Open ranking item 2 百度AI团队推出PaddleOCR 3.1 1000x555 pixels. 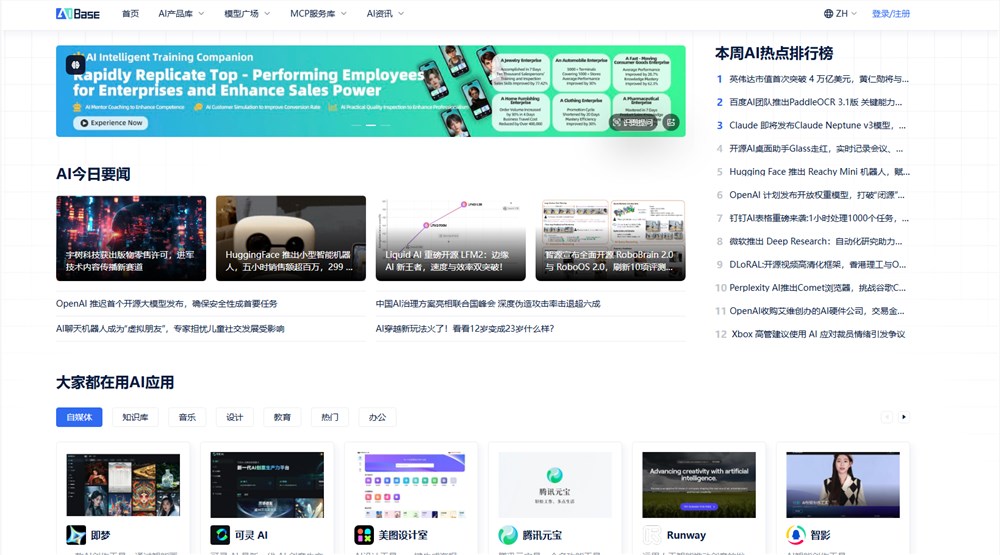[x=812, y=102]
